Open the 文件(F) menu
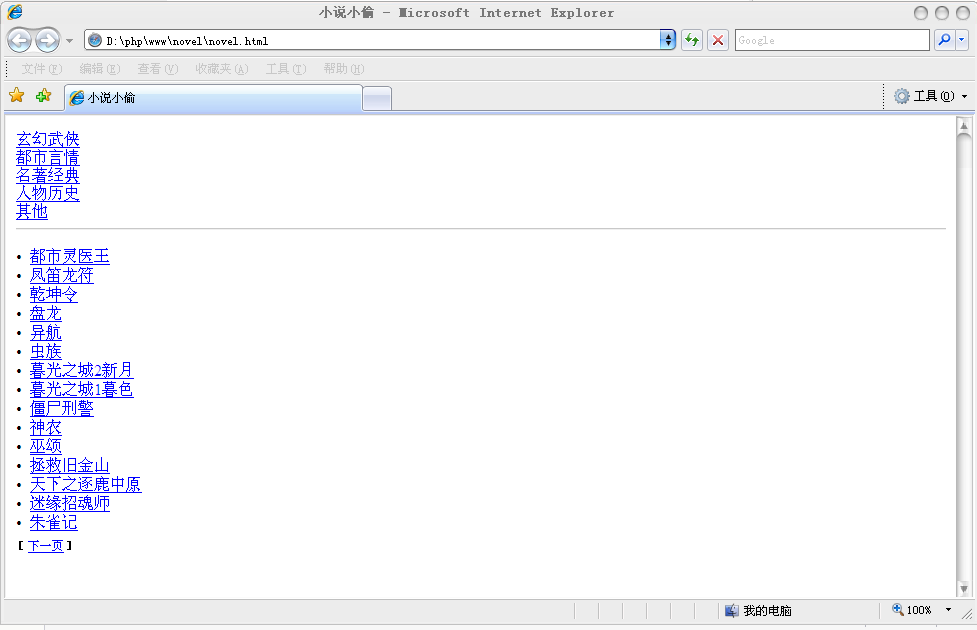 42,69
